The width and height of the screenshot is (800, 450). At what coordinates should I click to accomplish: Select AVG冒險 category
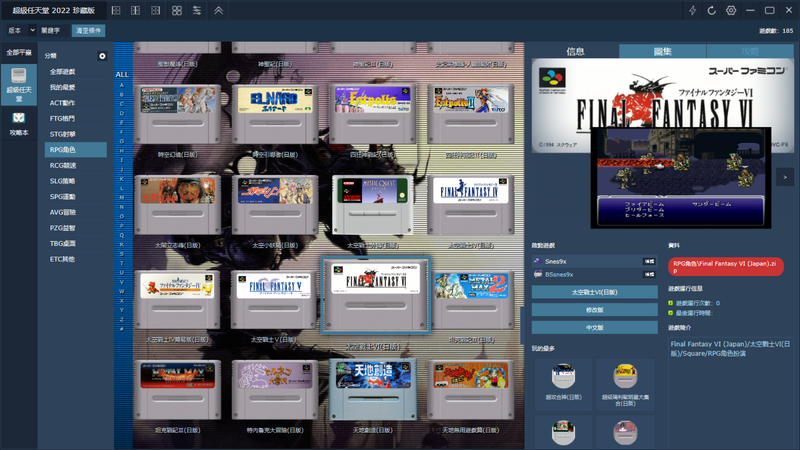(x=76, y=212)
